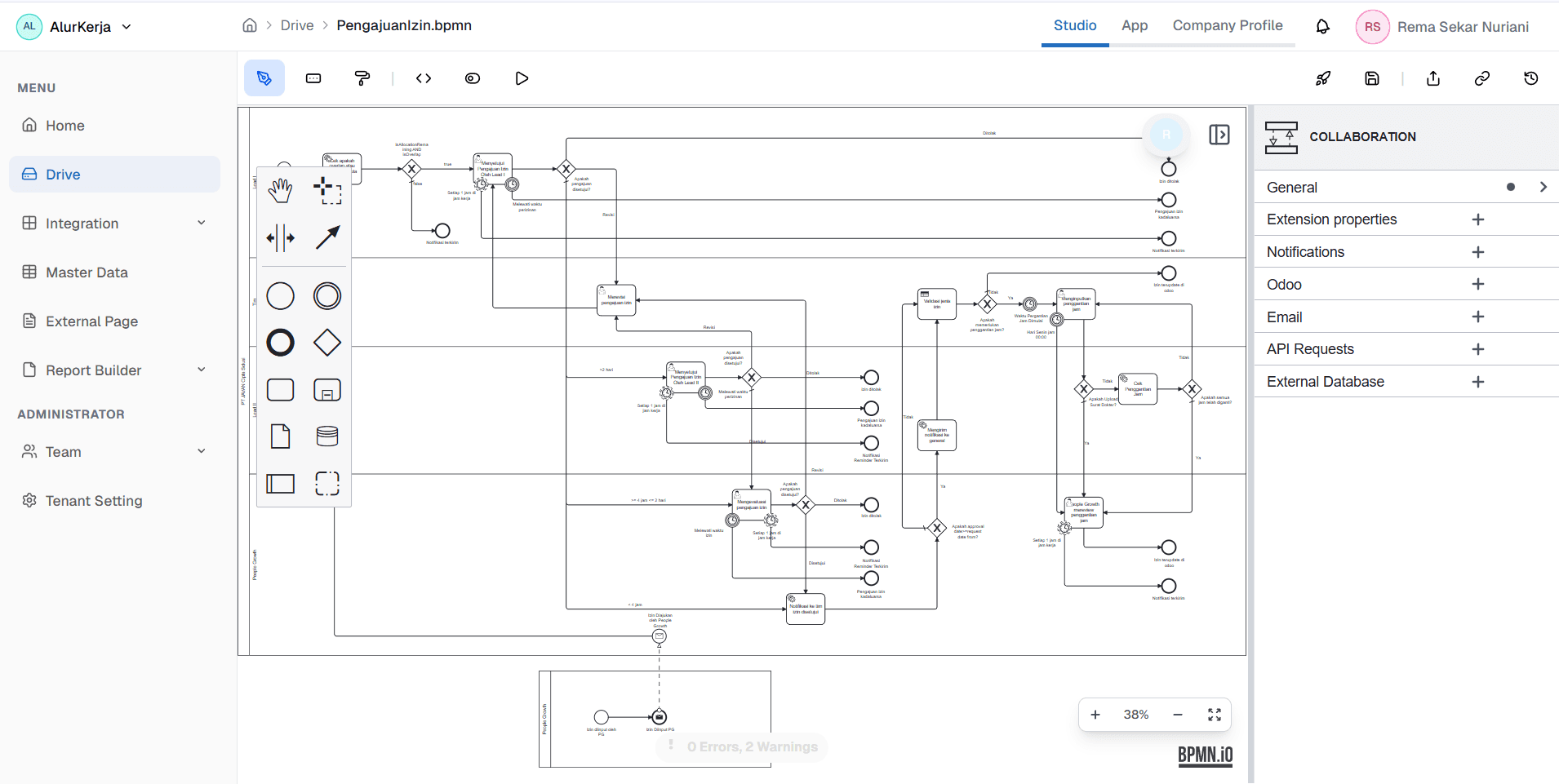Viewport: 1559px width, 784px height.
Task: Add a gateway shape from the palette
Action: point(326,343)
